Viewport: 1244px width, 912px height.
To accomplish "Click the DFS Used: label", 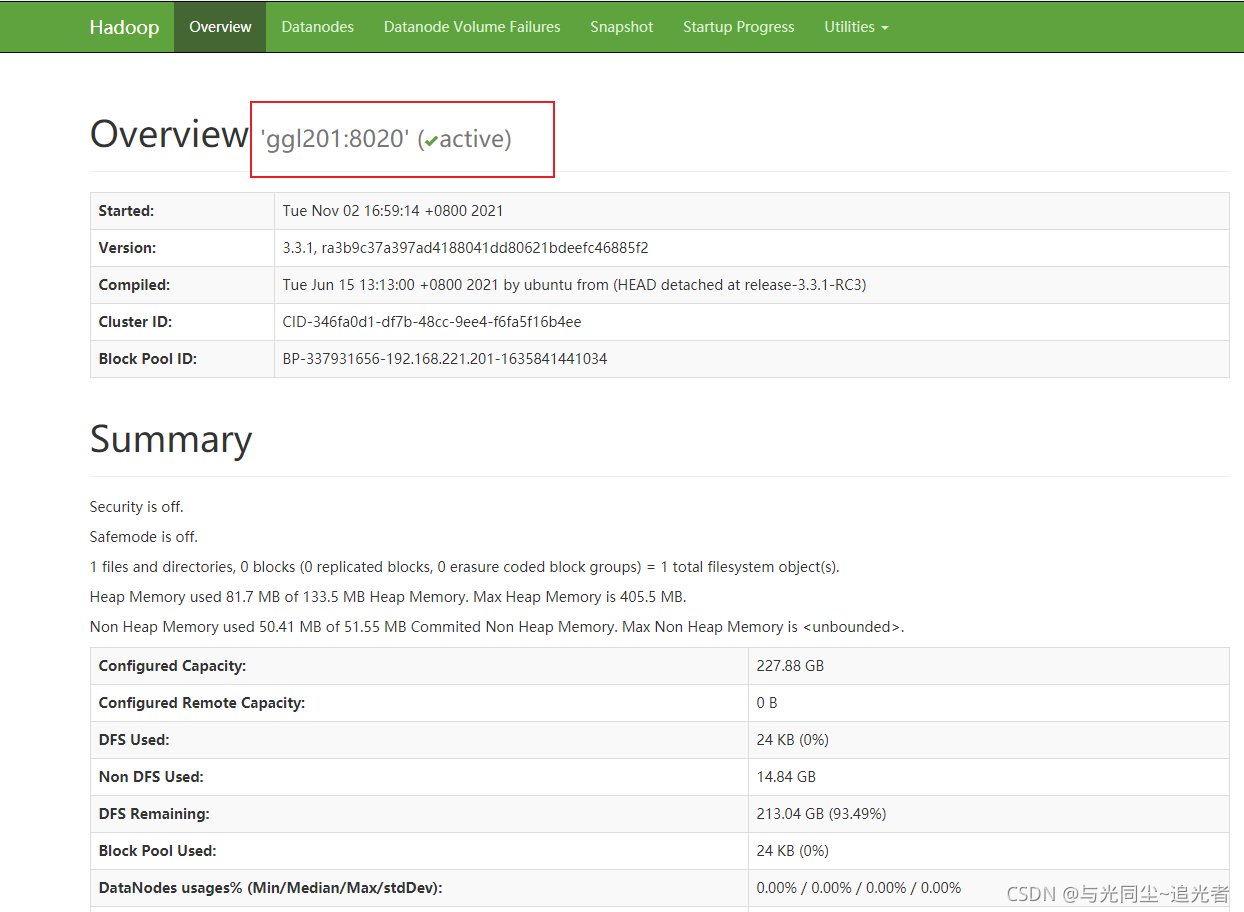I will 134,740.
